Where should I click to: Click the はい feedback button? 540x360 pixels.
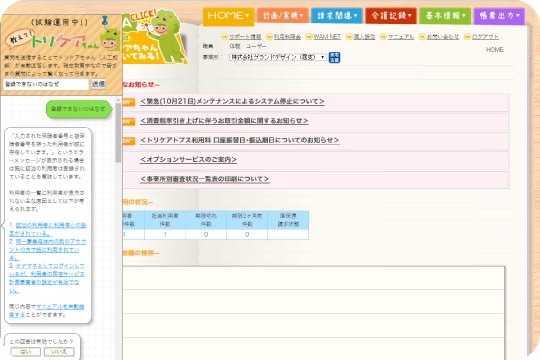25,352
